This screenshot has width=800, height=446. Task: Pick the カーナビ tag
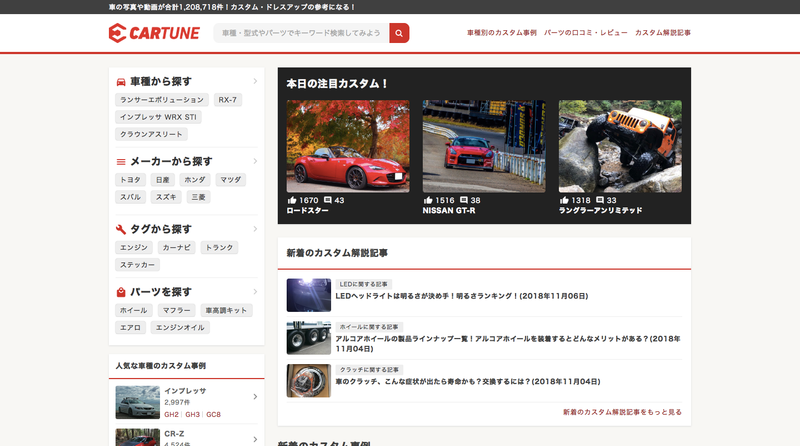(x=177, y=247)
